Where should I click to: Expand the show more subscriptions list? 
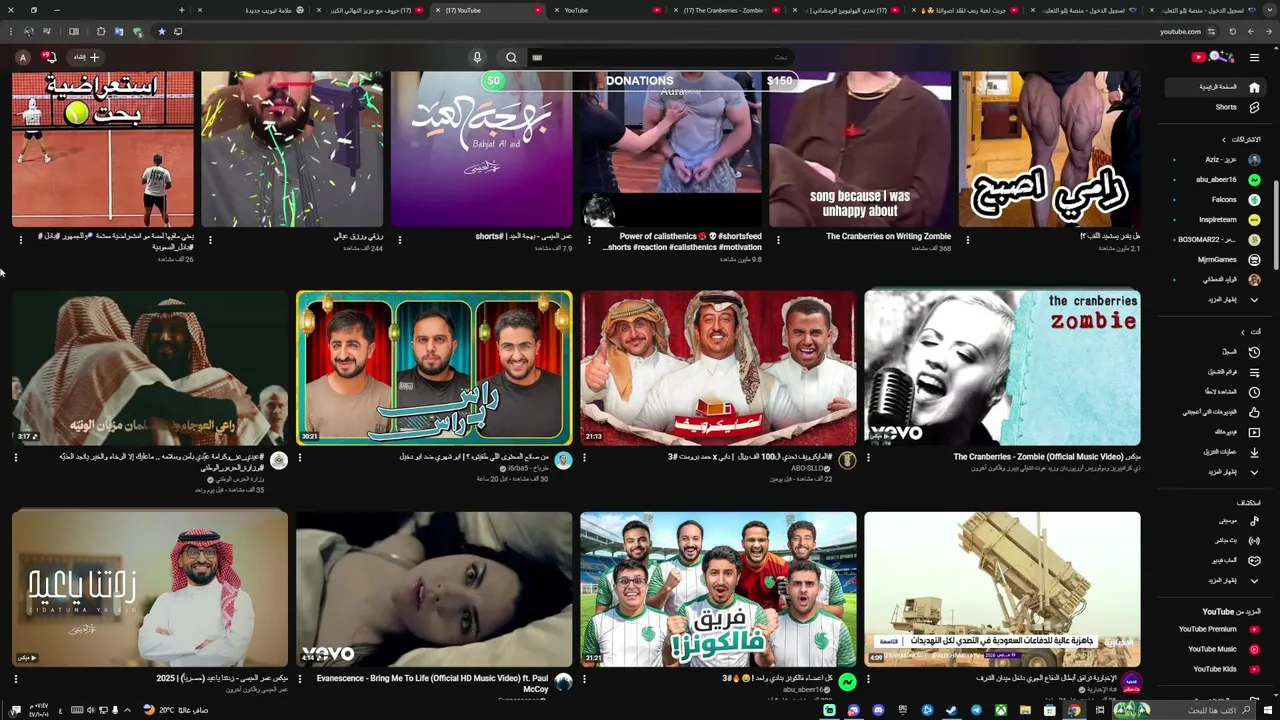pos(1216,299)
